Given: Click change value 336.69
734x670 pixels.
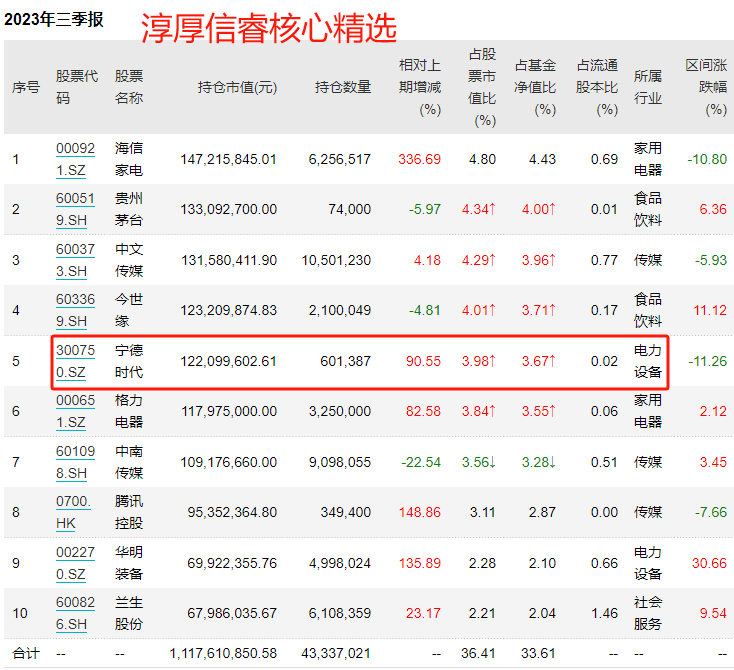Looking at the screenshot, I should (x=419, y=159).
